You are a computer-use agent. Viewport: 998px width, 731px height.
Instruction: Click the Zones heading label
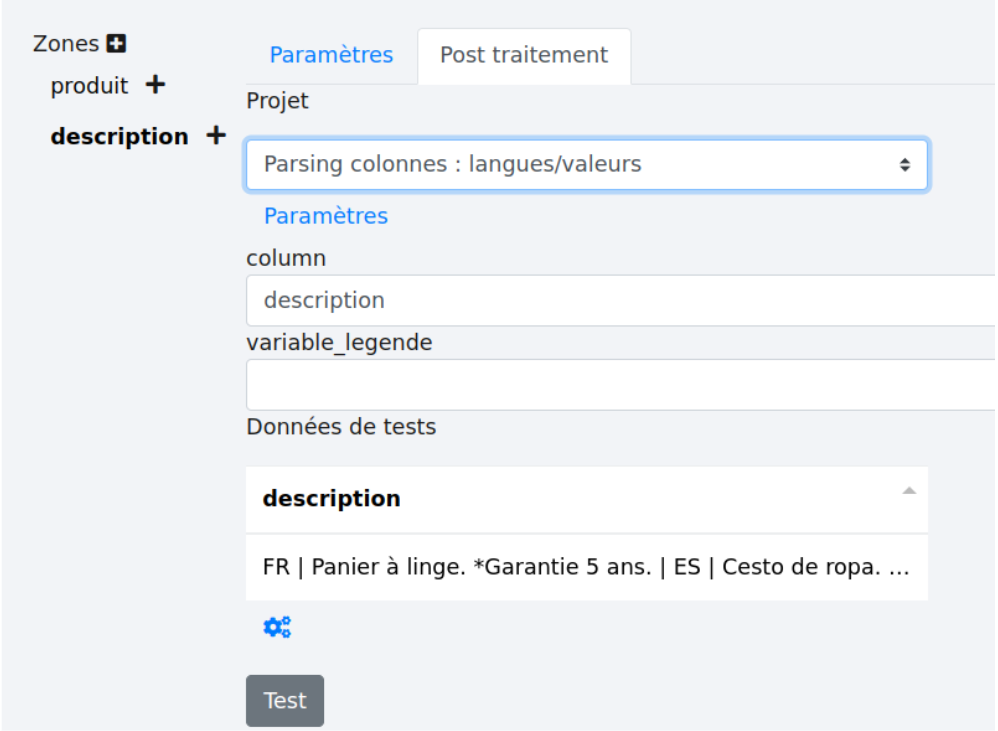pos(66,44)
